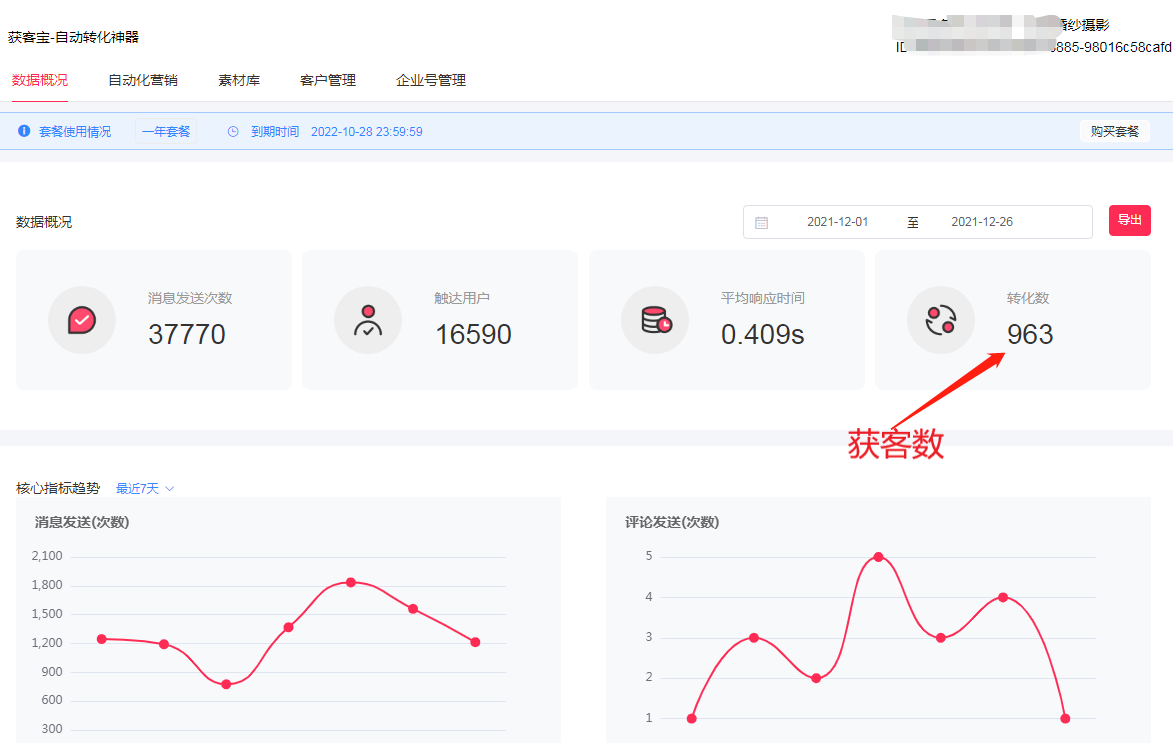Select the 数据概况 tab

(40, 81)
